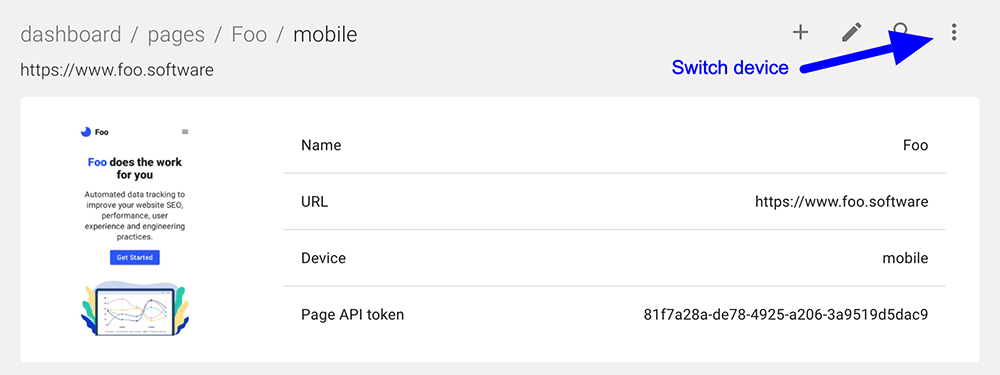Image resolution: width=1000 pixels, height=375 pixels.
Task: Click the pencil edit icon
Action: (851, 33)
